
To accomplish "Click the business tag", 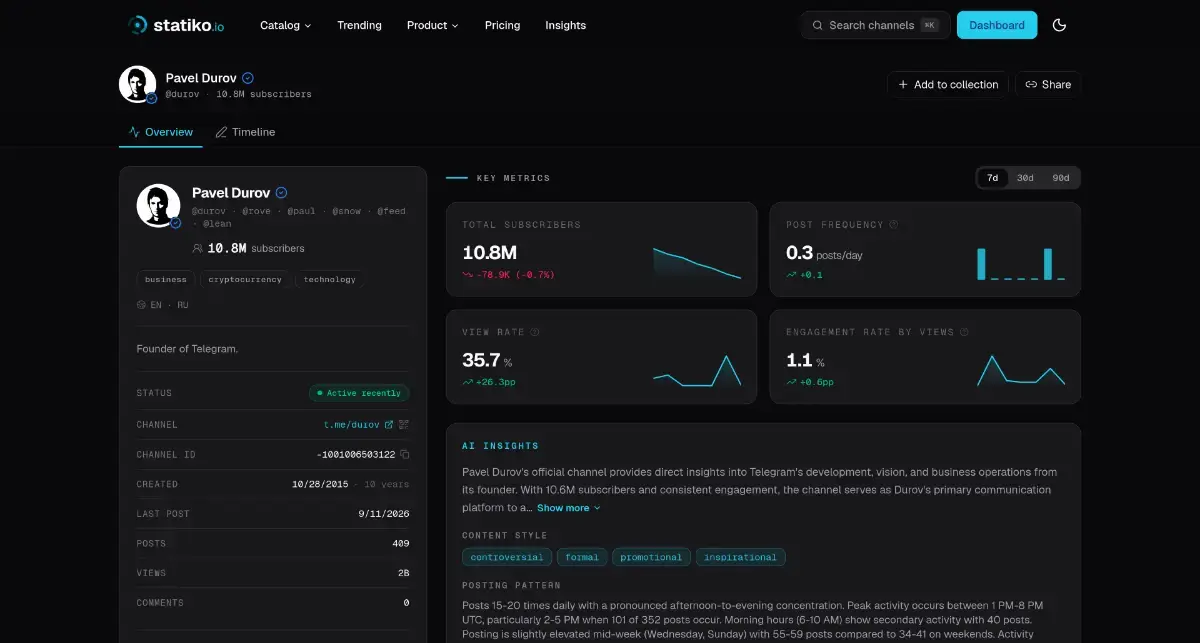I will (165, 280).
